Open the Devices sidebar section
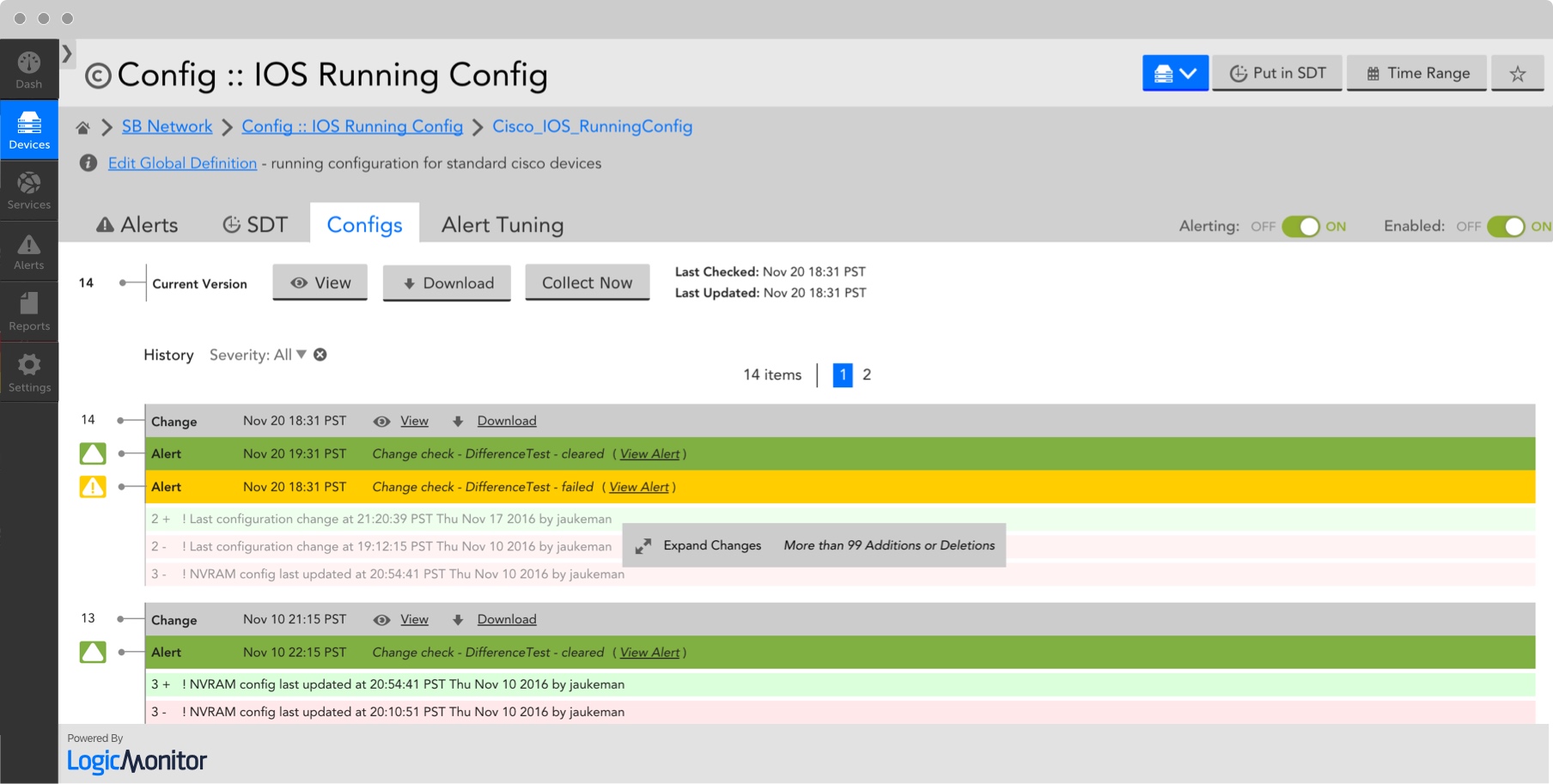The width and height of the screenshot is (1553, 784). pos(29,130)
